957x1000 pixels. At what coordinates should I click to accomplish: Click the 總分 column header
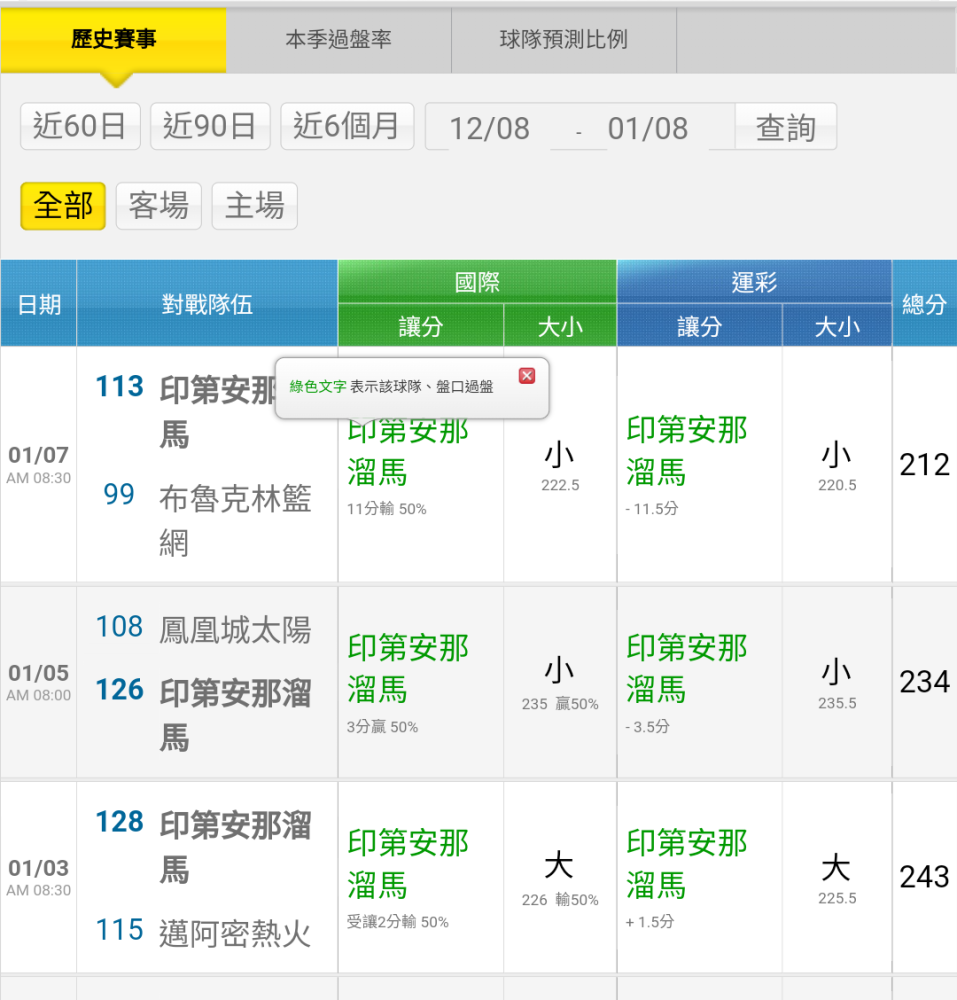click(924, 304)
